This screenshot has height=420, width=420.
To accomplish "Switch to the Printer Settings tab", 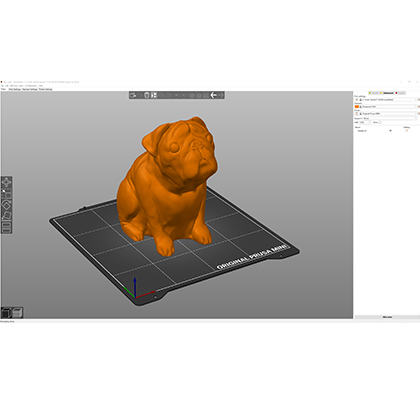I will (46, 89).
